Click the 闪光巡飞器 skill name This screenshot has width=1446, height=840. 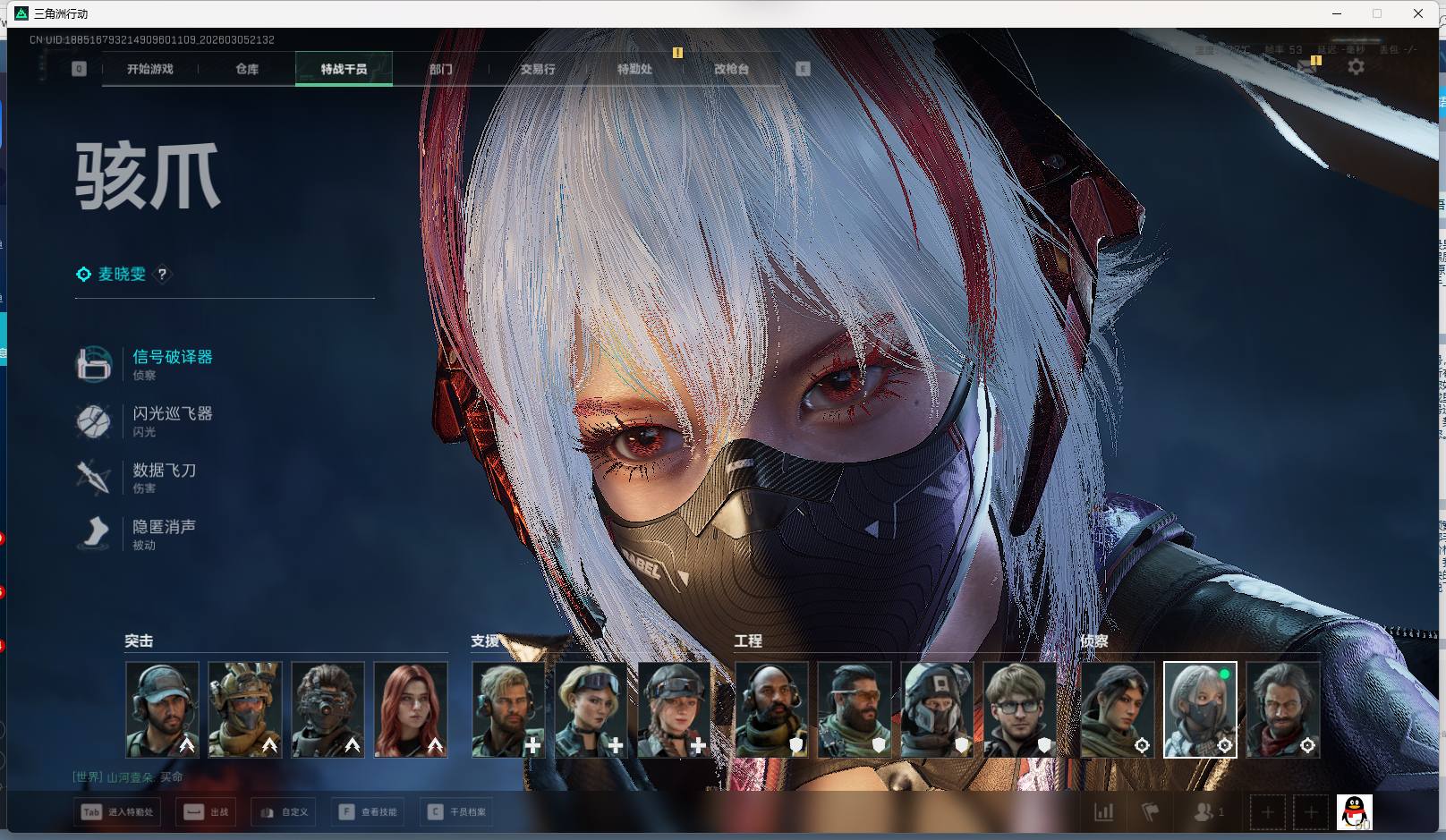tap(173, 413)
